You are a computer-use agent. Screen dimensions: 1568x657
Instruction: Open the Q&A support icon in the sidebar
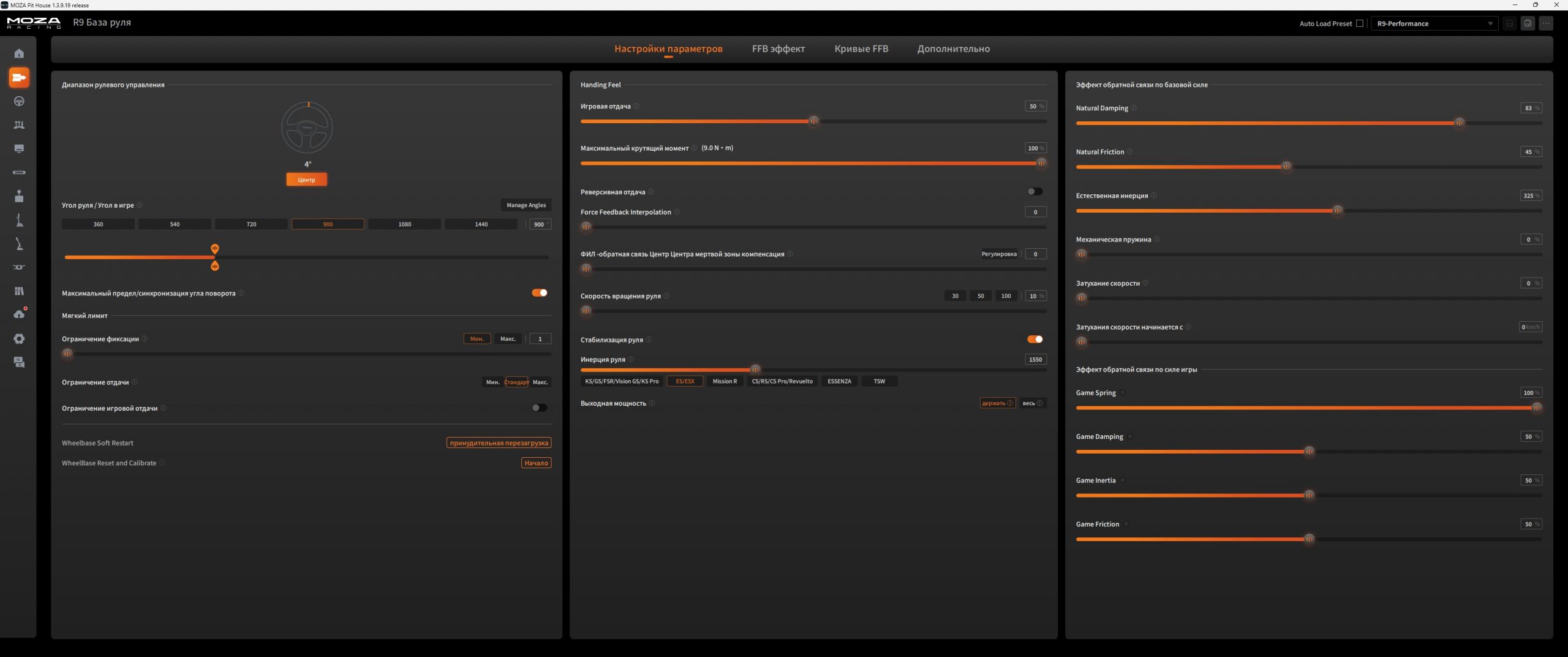point(19,363)
